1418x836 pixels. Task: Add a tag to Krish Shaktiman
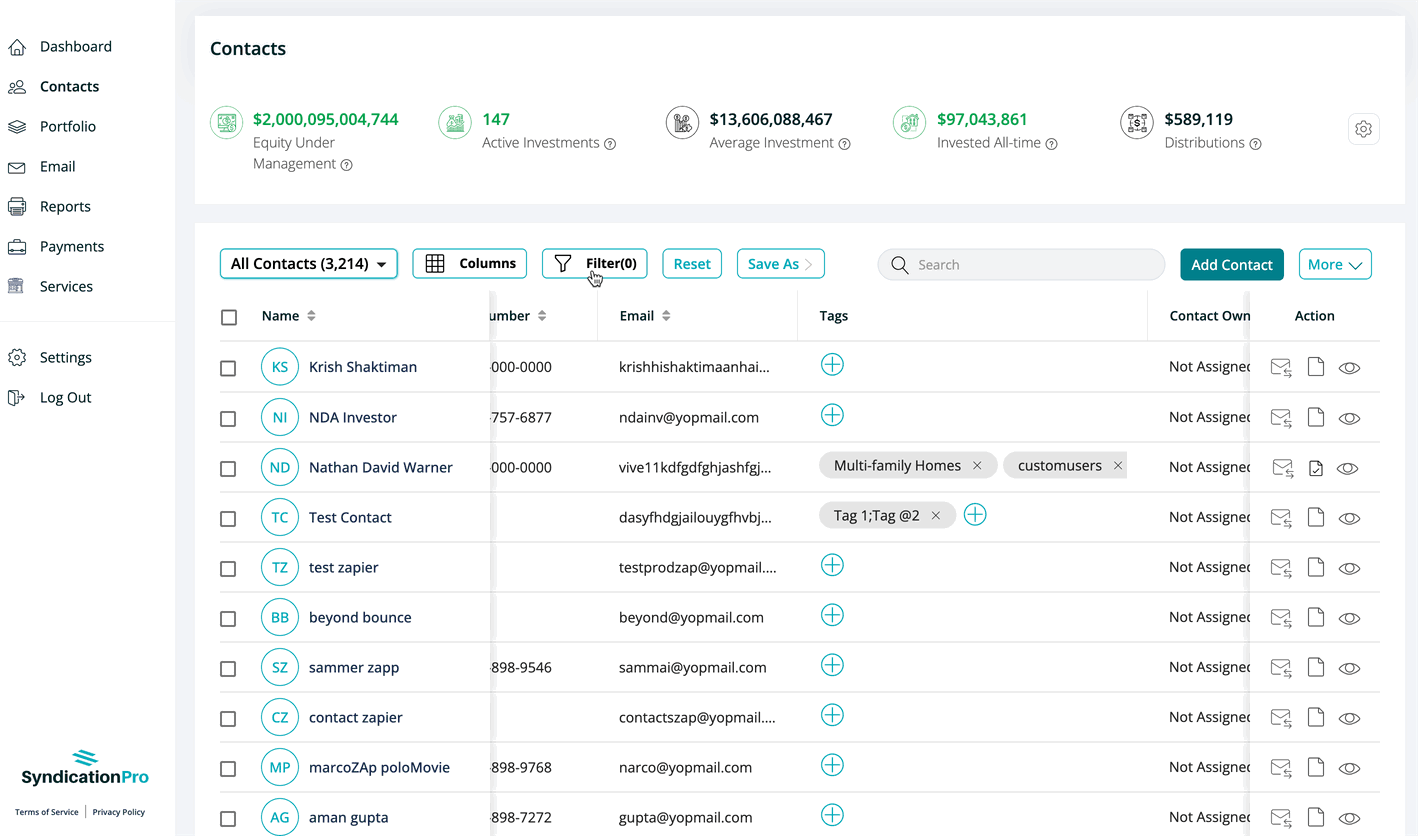pos(832,365)
